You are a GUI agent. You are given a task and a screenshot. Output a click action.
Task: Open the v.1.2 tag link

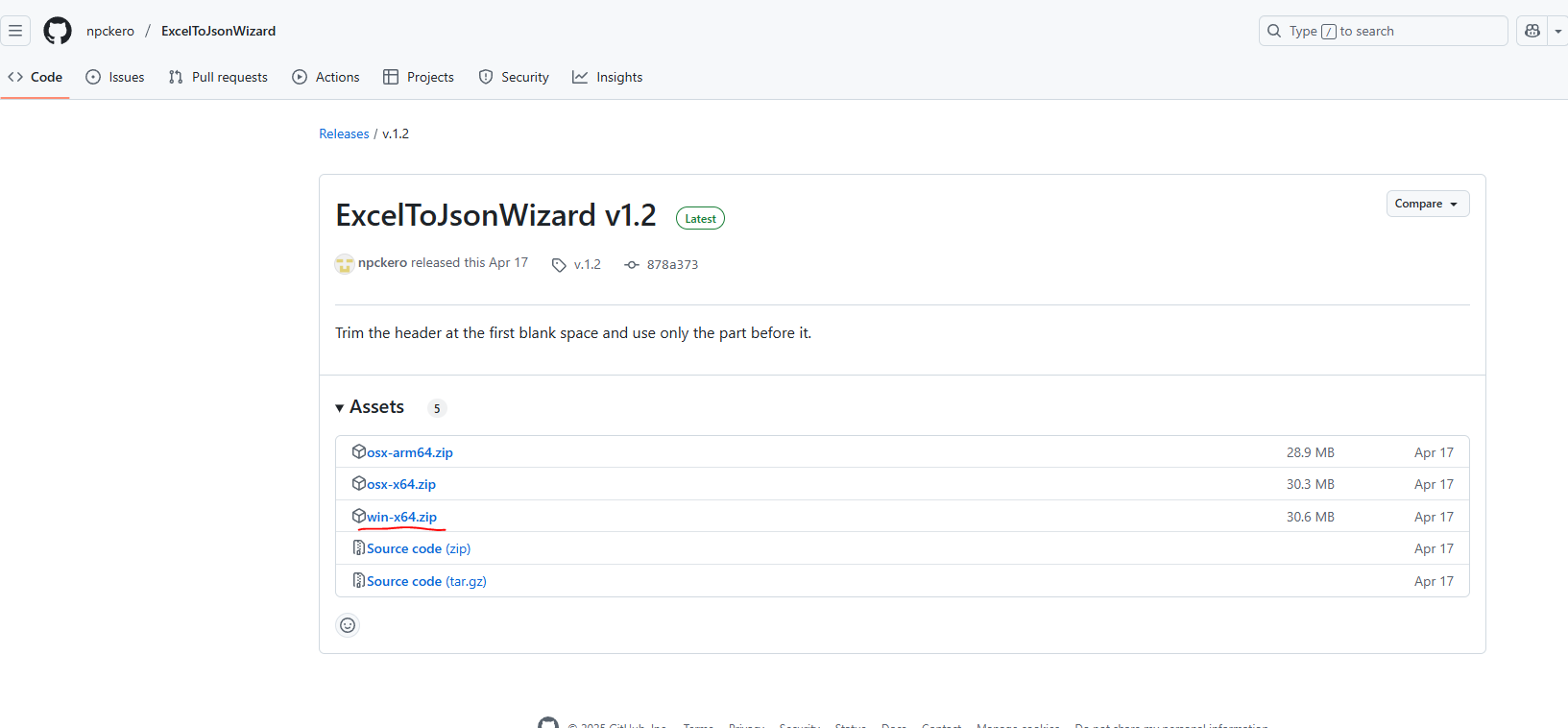587,264
